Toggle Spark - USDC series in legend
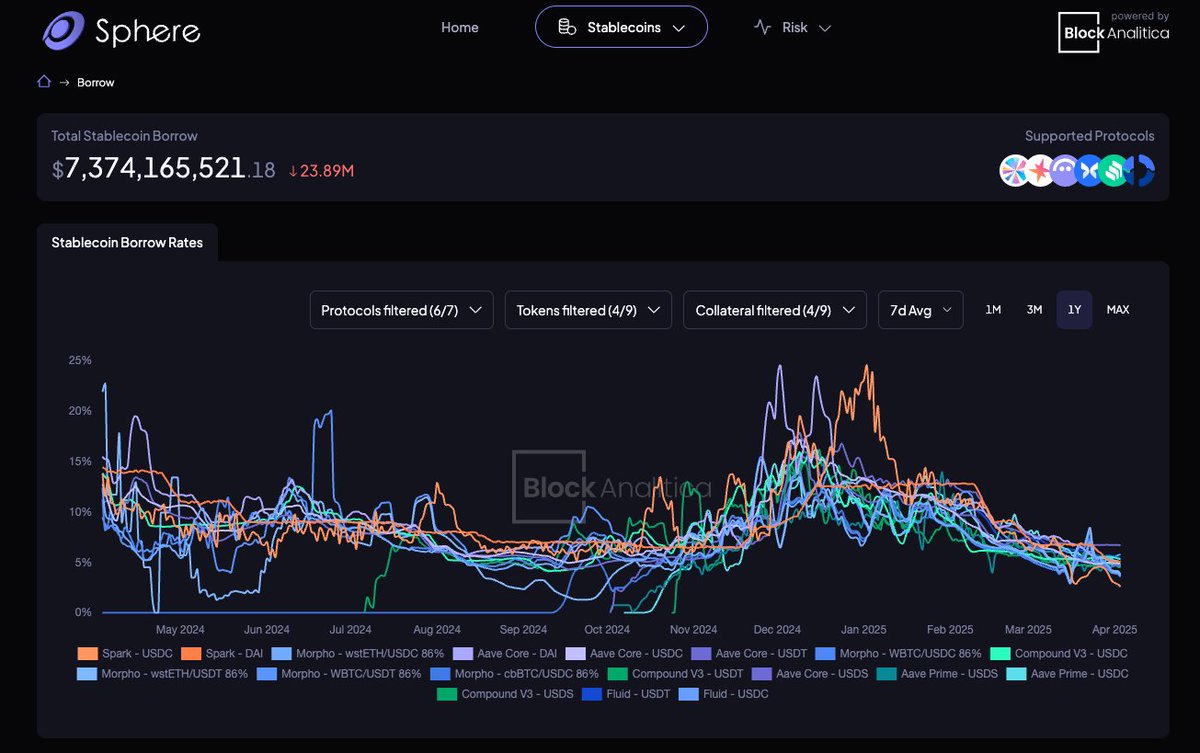The width and height of the screenshot is (1200, 753). click(x=125, y=653)
